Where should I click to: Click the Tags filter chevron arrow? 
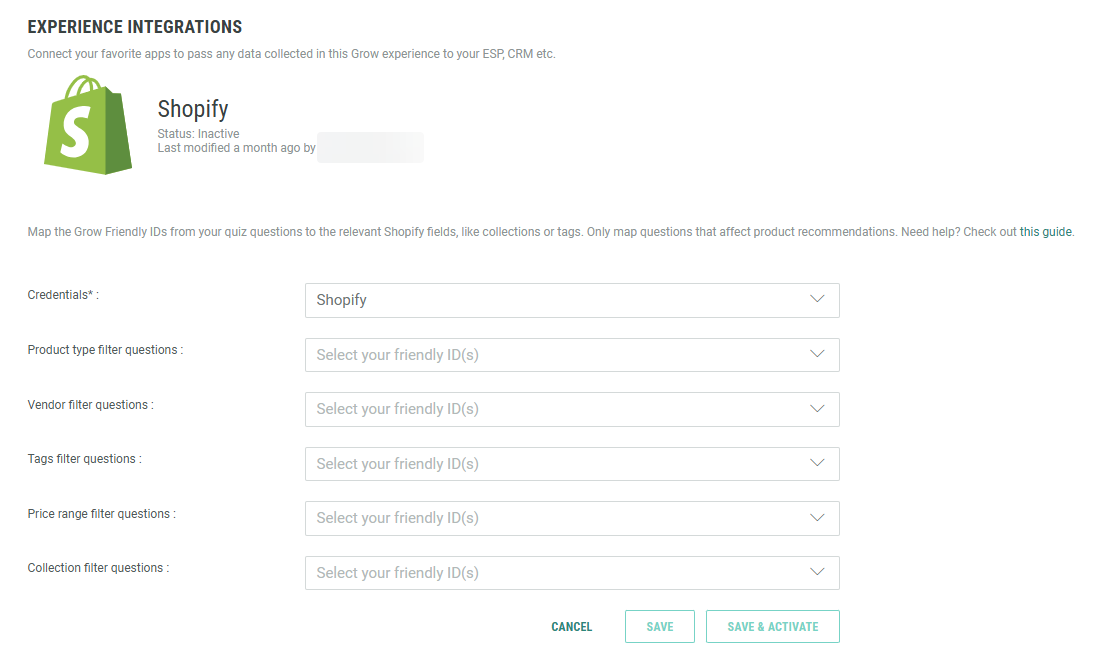point(817,464)
